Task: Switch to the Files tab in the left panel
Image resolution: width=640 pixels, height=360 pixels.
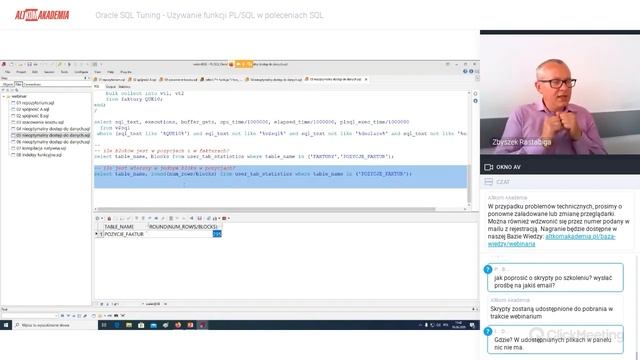Action: tap(18, 84)
